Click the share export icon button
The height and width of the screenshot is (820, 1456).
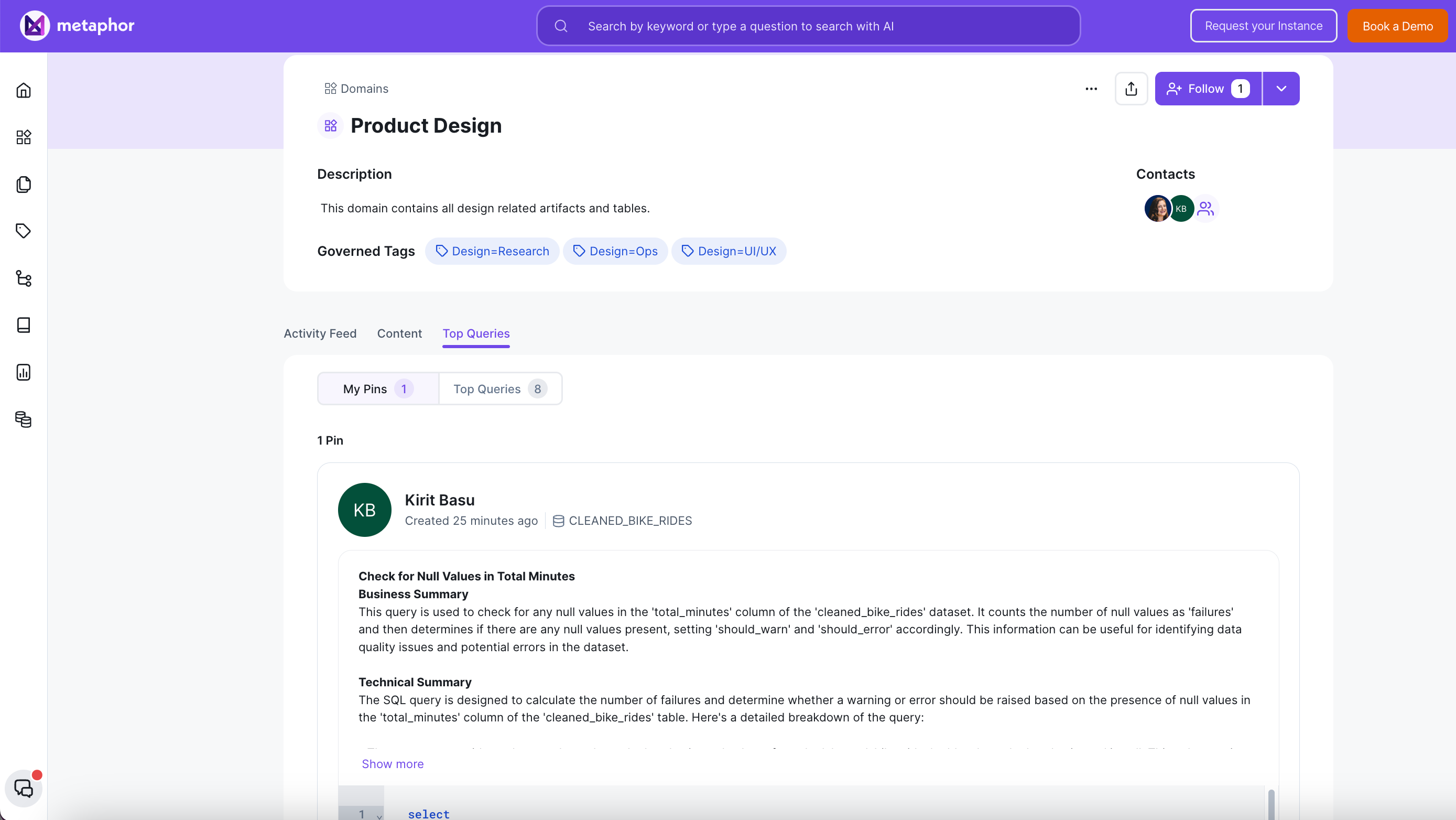[1131, 89]
